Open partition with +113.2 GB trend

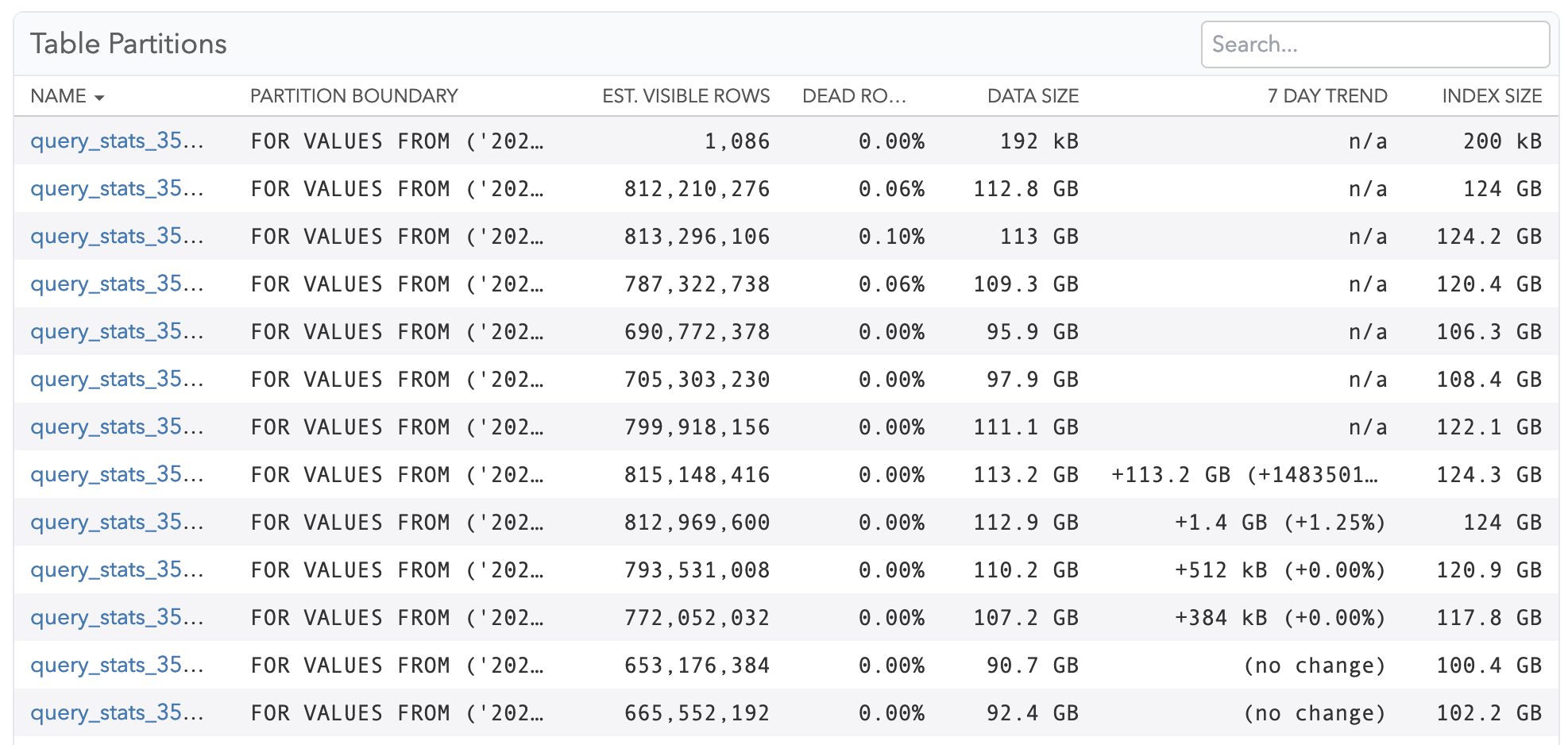pyautogui.click(x=117, y=474)
